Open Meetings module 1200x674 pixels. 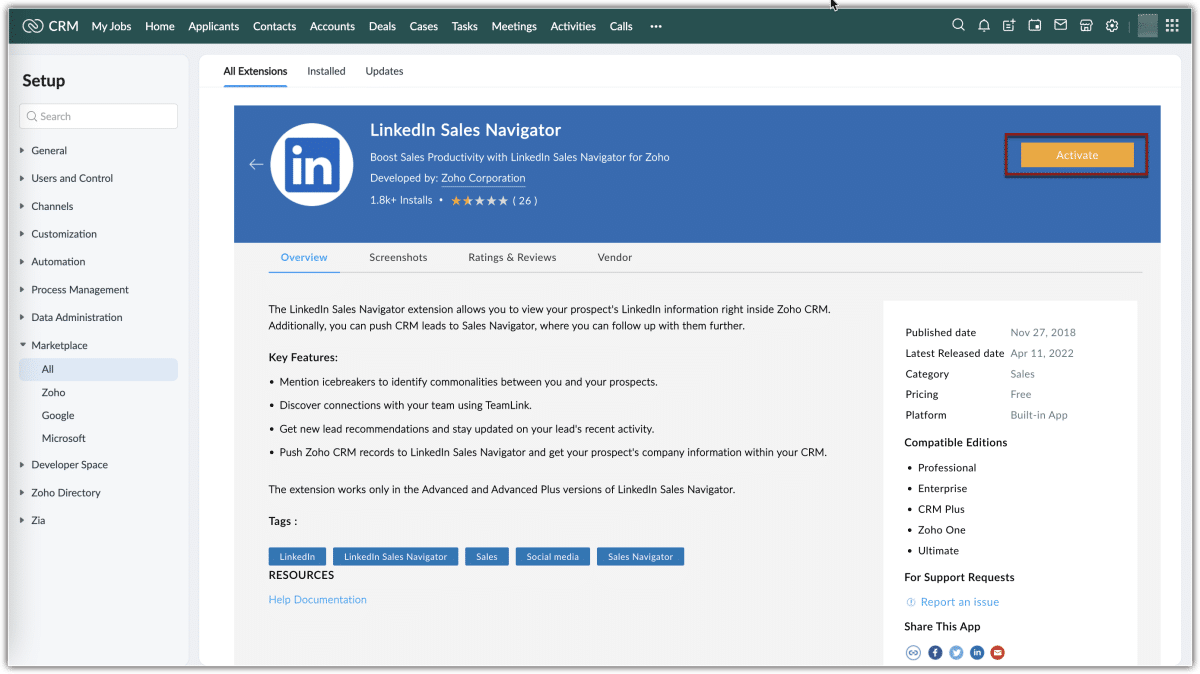[514, 26]
